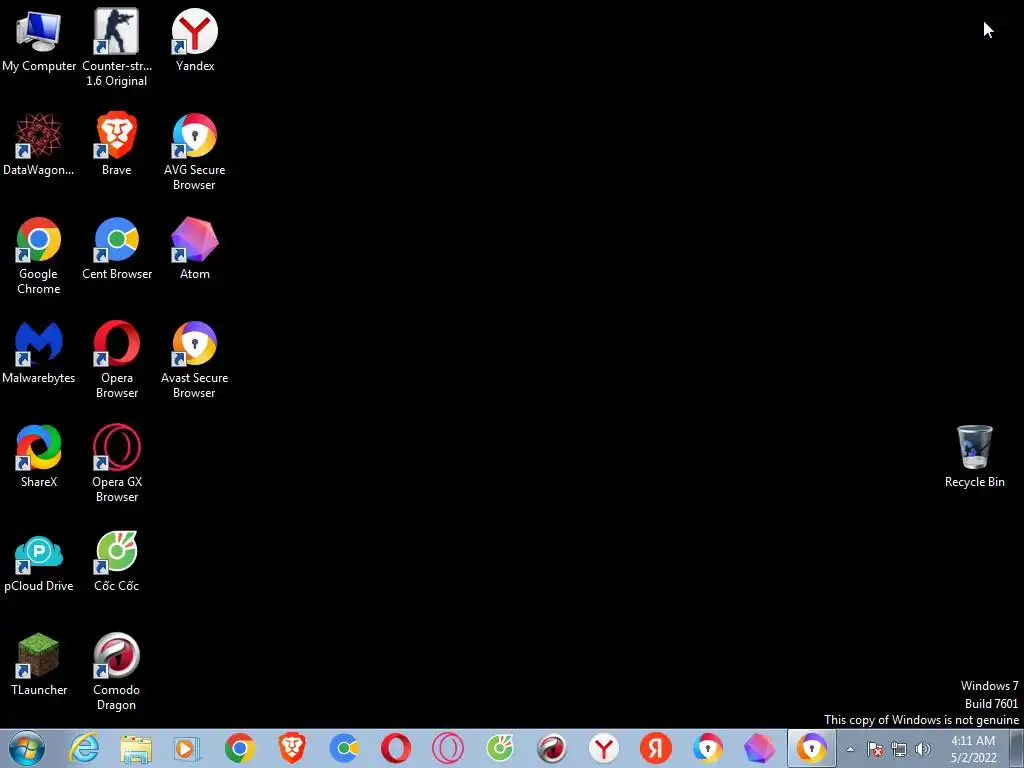Open the clock showing 4:11 AM
1024x768 pixels.
point(973,749)
